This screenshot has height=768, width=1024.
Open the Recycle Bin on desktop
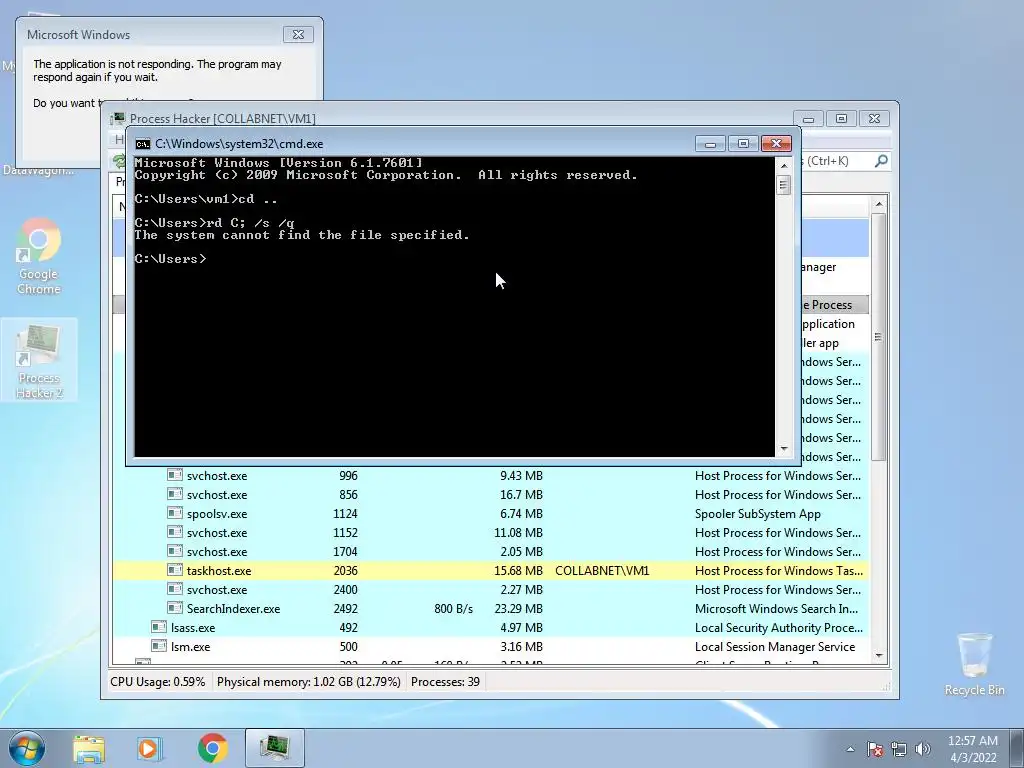974,664
